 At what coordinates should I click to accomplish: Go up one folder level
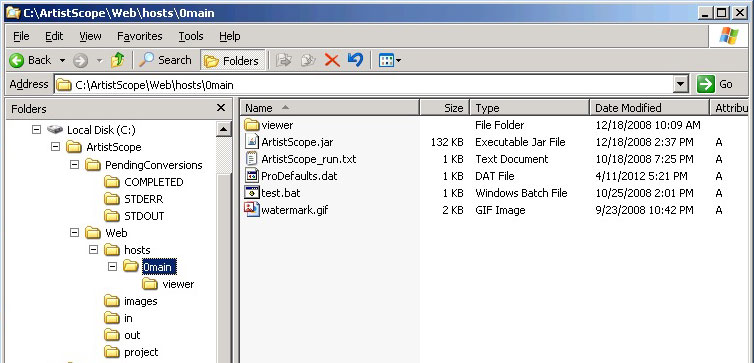[117, 60]
